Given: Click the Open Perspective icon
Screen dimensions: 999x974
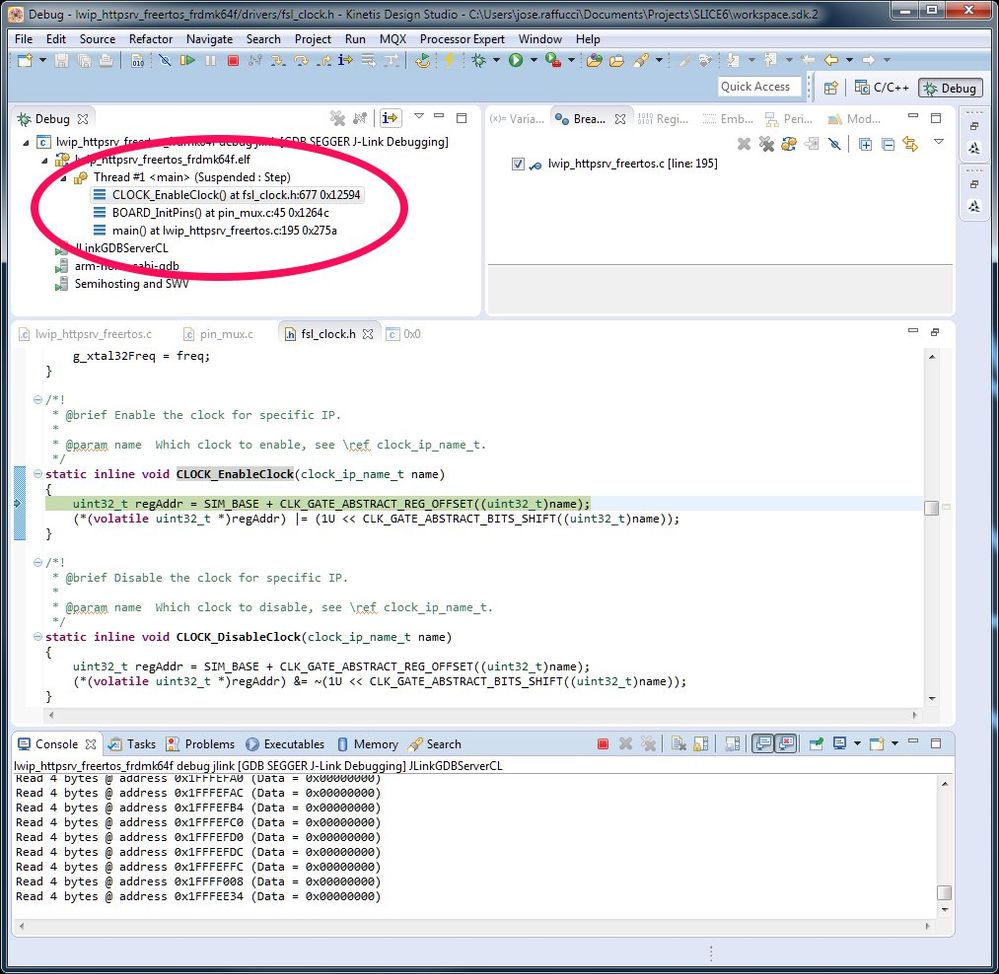Looking at the screenshot, I should 830,88.
